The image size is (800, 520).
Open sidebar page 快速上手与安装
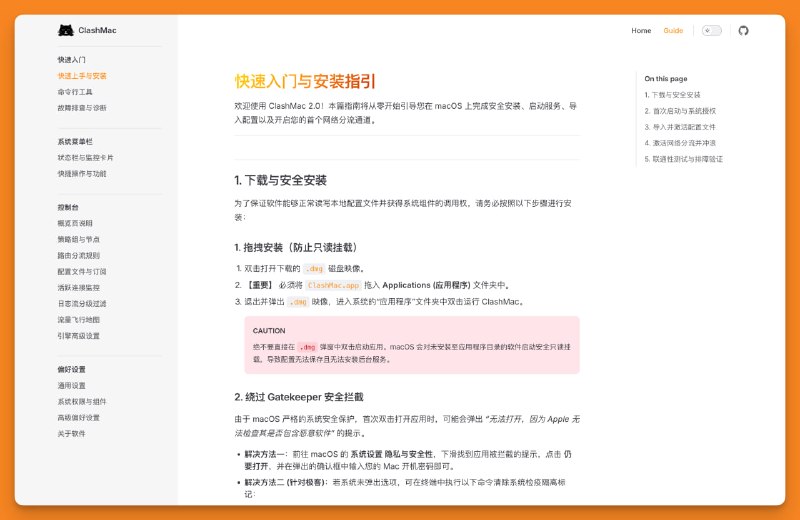(x=82, y=76)
